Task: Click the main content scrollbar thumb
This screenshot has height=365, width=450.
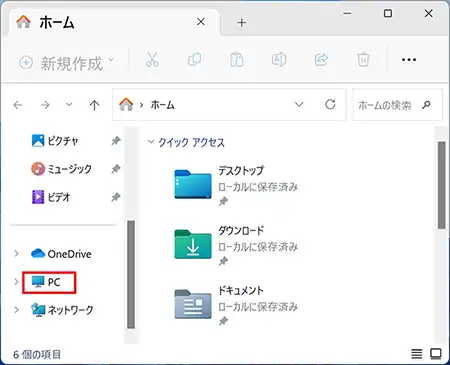Action: click(442, 185)
